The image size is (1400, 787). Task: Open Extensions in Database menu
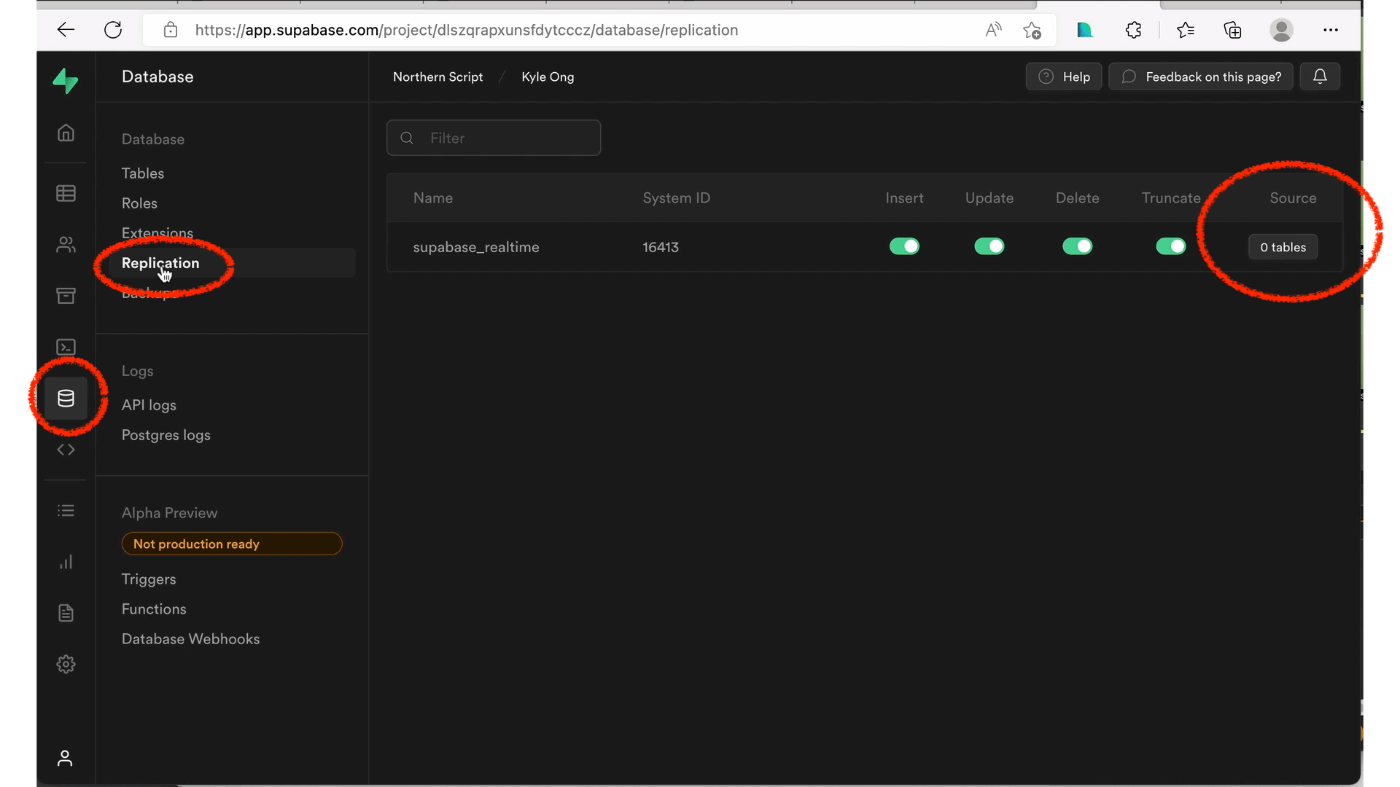(158, 233)
